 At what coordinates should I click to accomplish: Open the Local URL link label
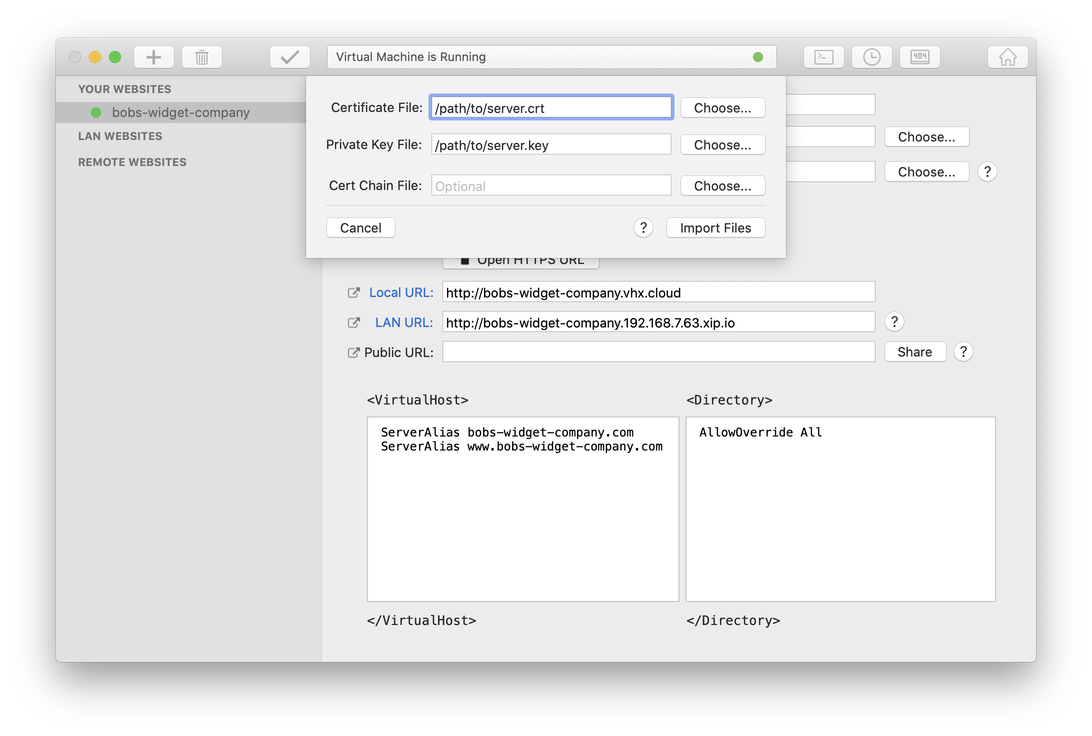click(x=401, y=292)
